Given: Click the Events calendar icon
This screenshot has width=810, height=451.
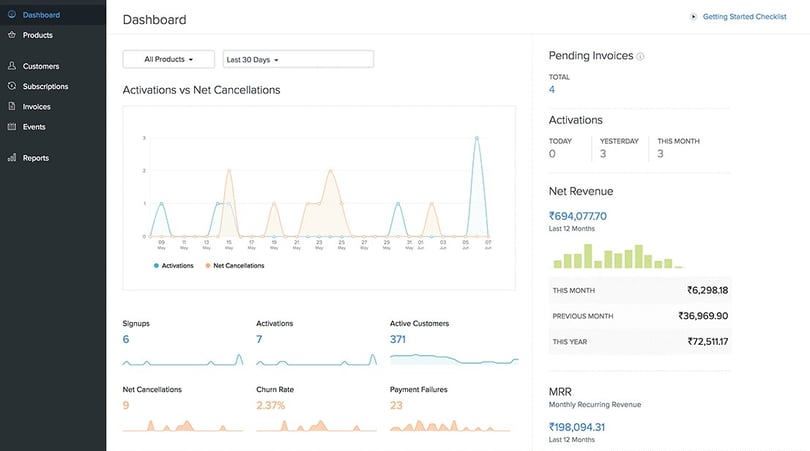Looking at the screenshot, I should pos(11,126).
